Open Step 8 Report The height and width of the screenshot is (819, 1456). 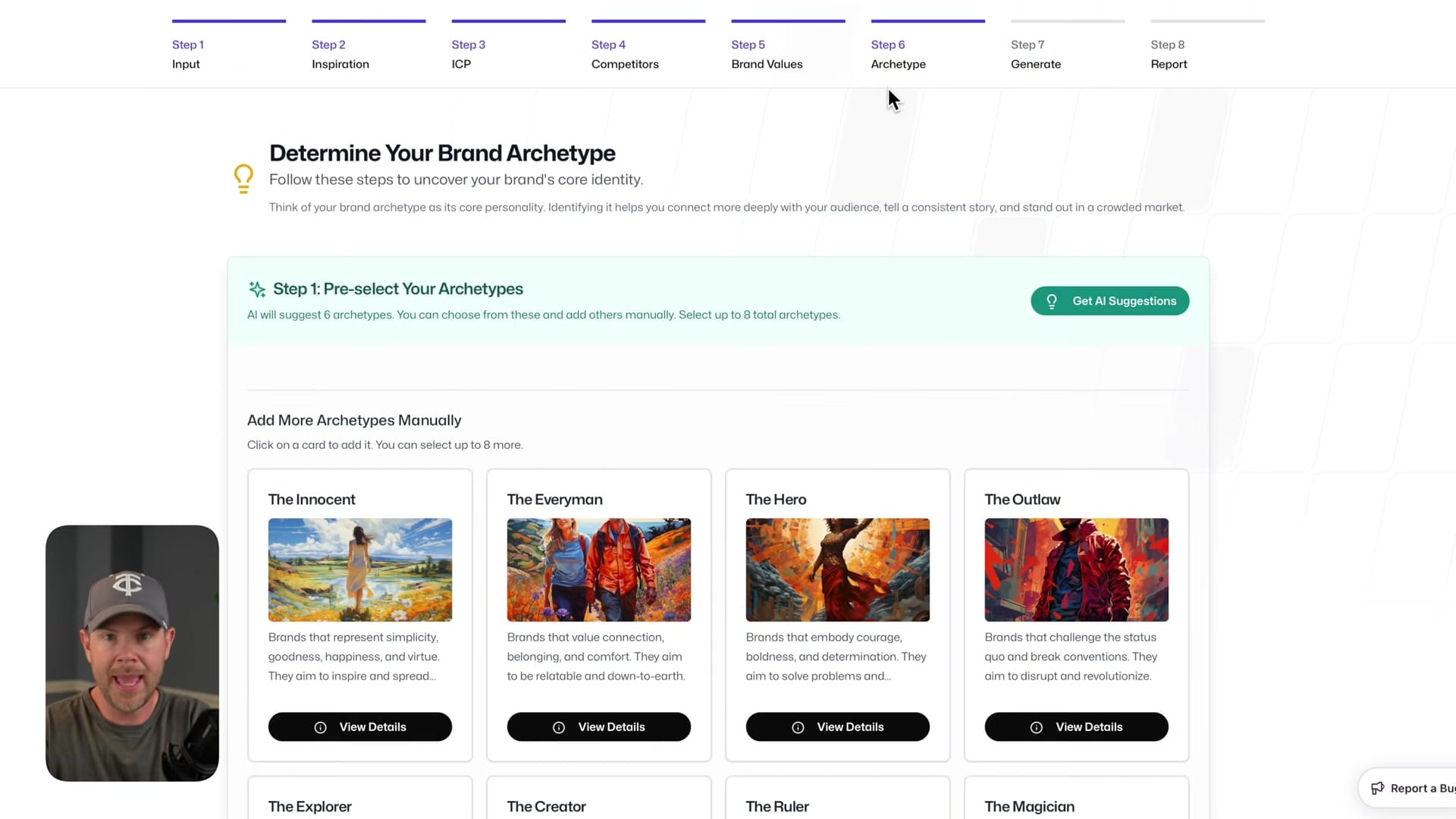tap(1207, 47)
